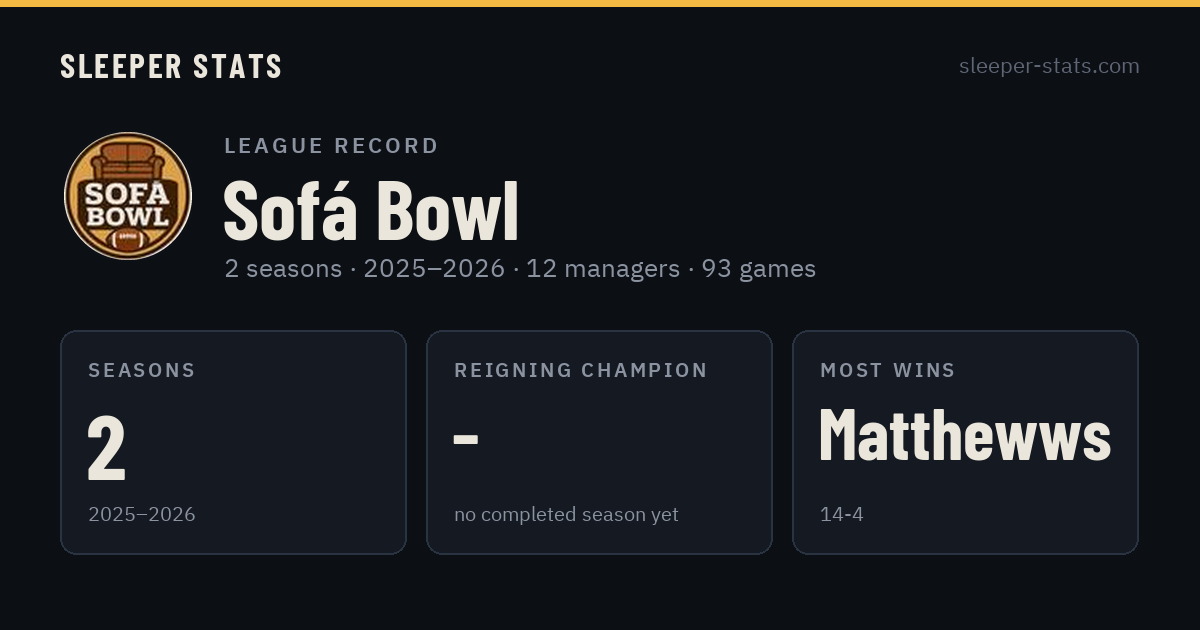Viewport: 1200px width, 630px height.
Task: Click the football at the logo's bottom
Action: coord(128,240)
